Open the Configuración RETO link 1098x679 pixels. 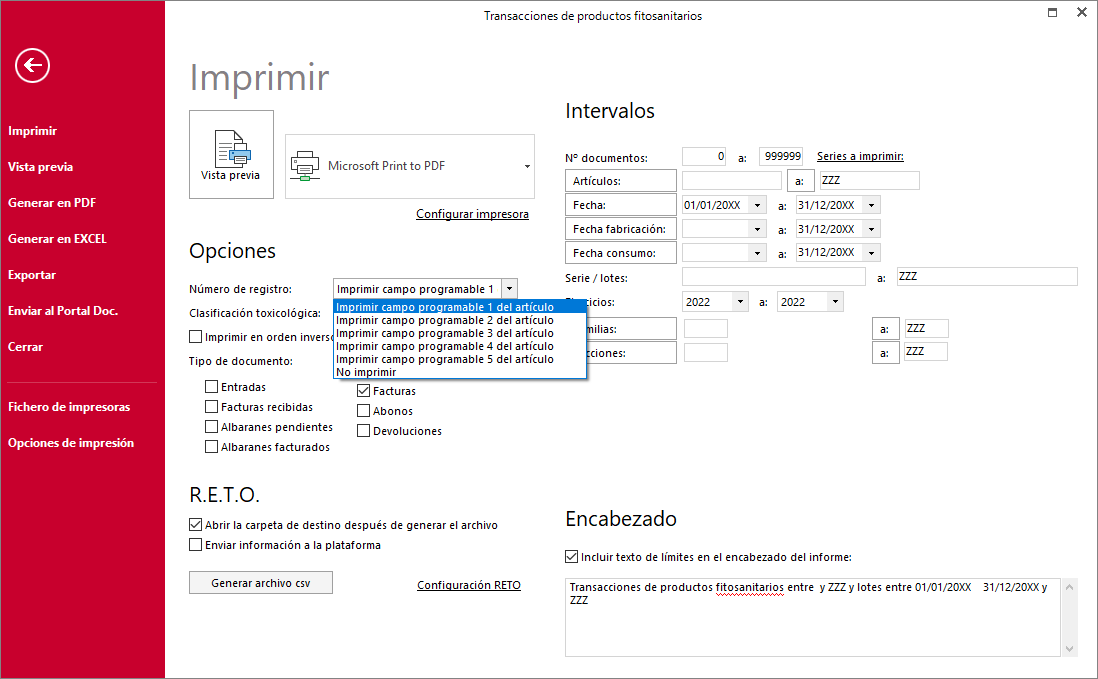coord(469,585)
